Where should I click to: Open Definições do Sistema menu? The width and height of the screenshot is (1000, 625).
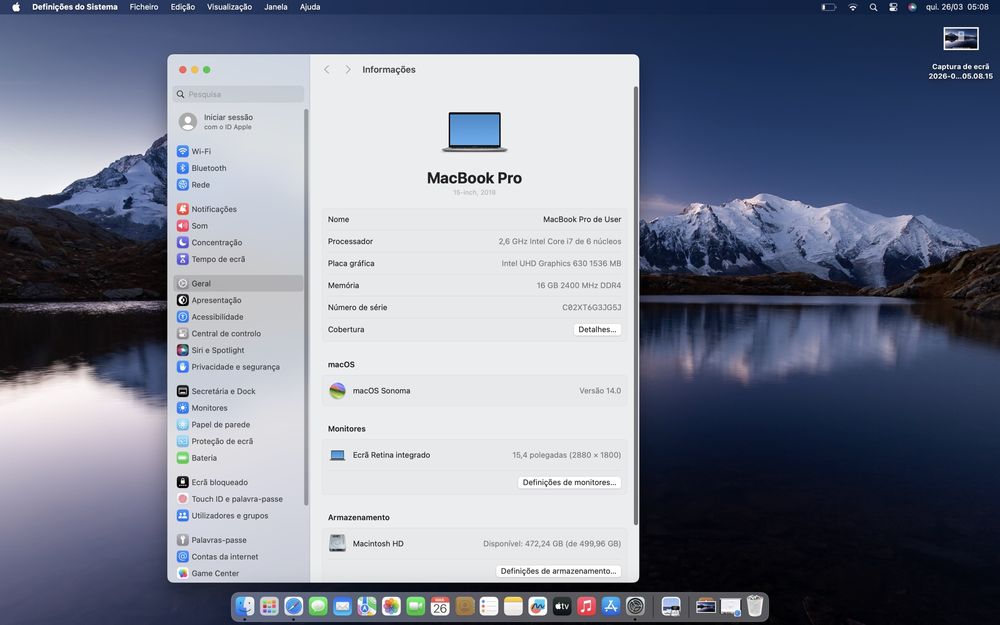[x=75, y=7]
